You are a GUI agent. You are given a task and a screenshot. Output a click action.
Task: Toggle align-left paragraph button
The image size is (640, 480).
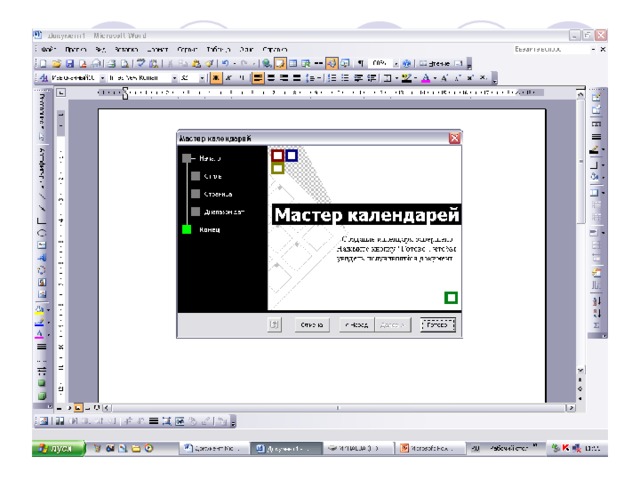257,76
